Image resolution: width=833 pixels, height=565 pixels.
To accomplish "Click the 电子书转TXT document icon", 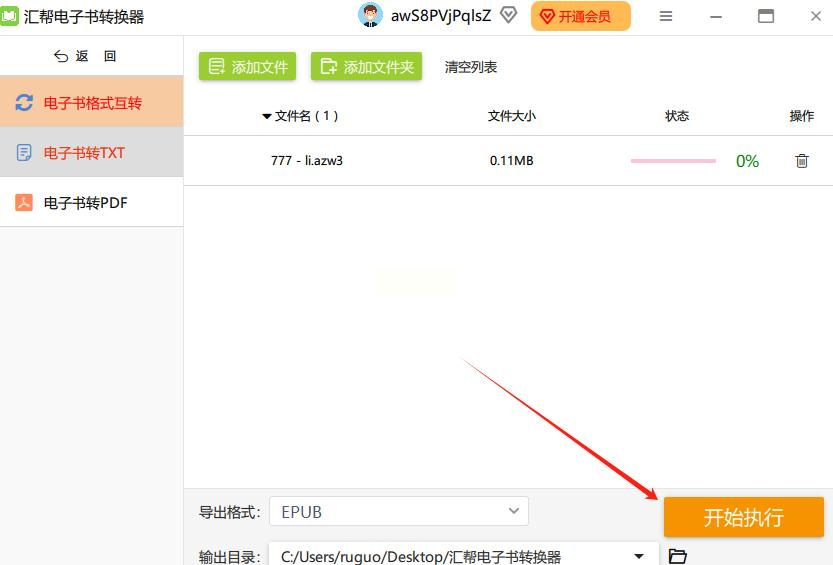I will [24, 152].
